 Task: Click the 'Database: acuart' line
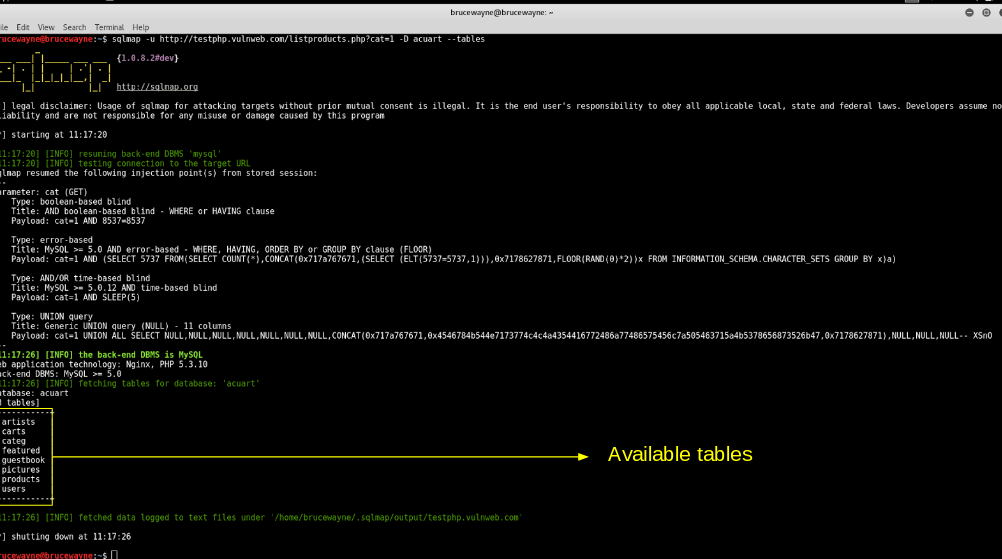pos(34,393)
